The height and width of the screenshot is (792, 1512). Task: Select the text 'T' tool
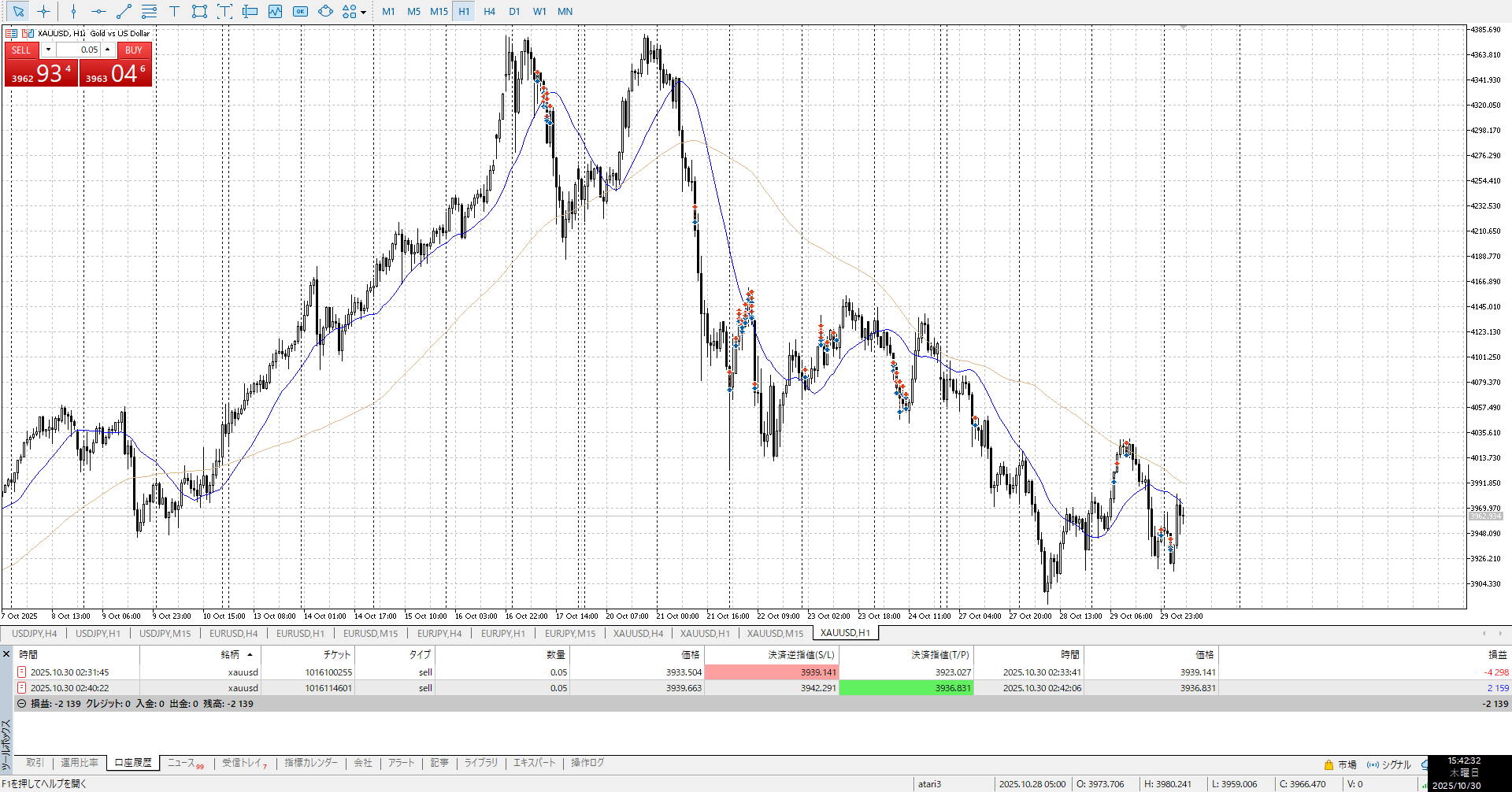174,11
